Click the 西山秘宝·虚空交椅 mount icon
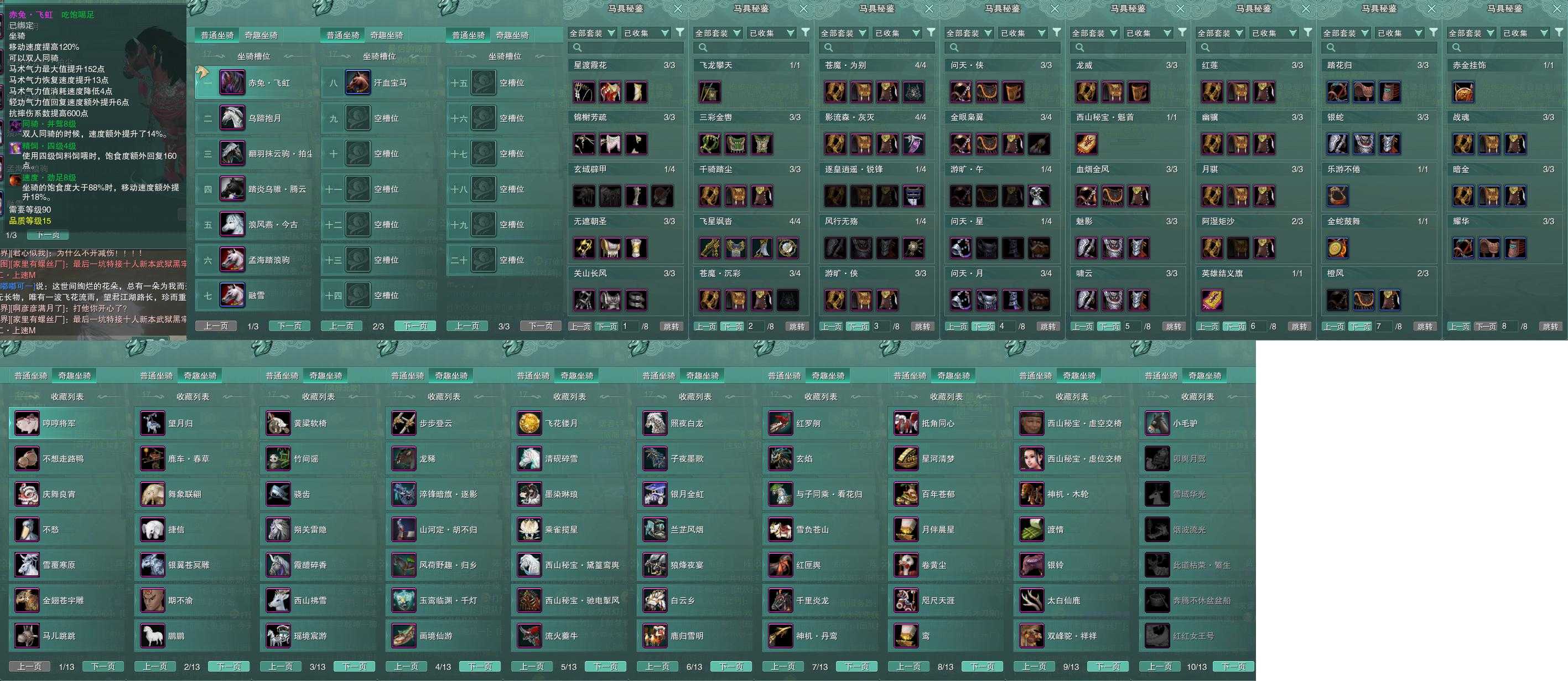1568x681 pixels. point(1032,424)
